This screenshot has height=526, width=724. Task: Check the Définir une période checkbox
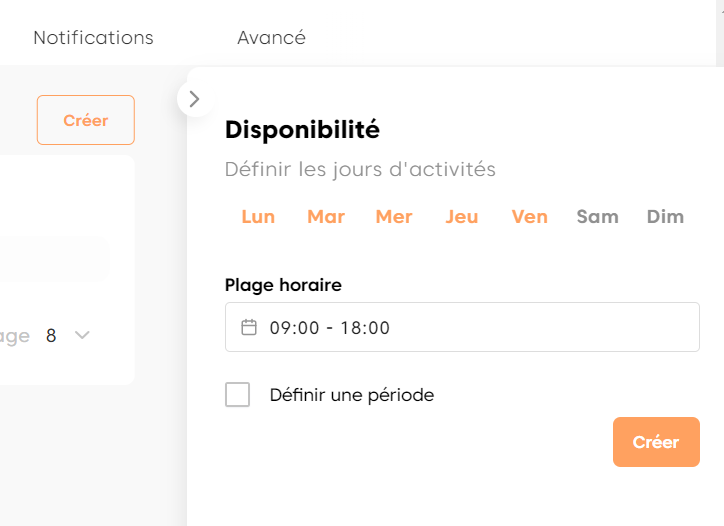[238, 395]
